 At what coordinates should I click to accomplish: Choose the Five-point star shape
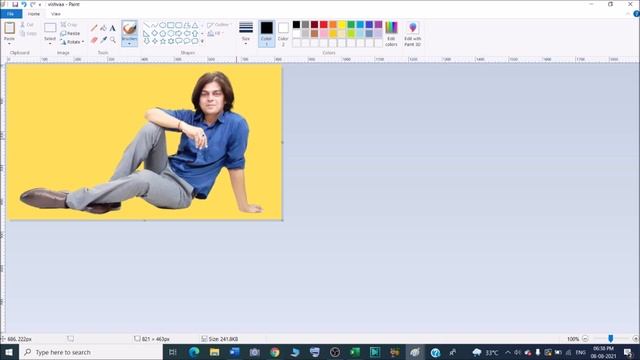coord(162,41)
